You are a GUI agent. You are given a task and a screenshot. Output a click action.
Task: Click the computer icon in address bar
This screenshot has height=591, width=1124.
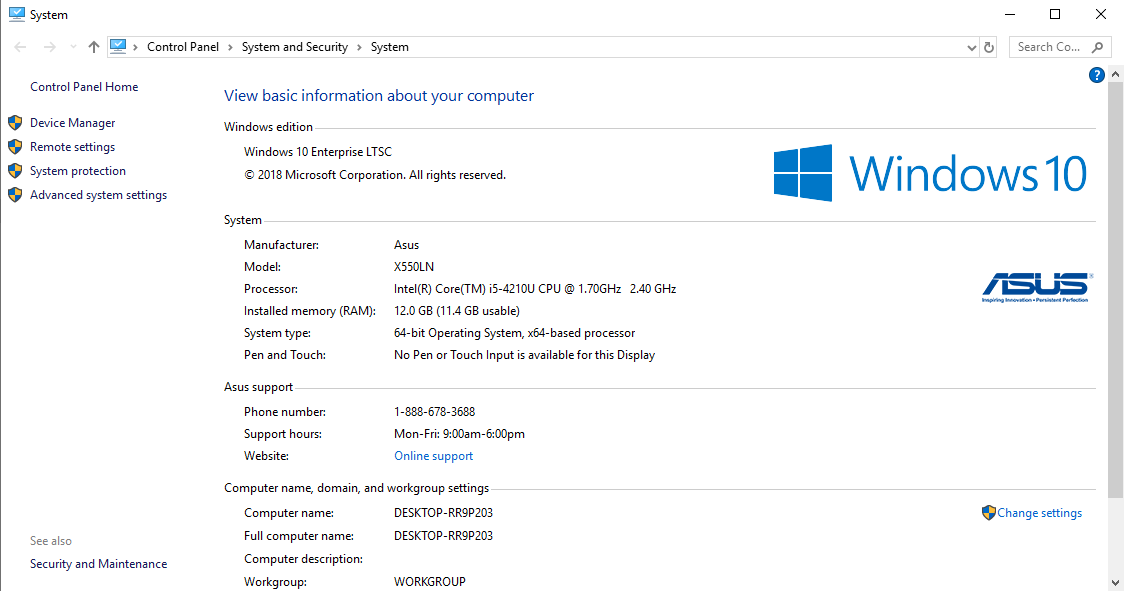tap(119, 46)
